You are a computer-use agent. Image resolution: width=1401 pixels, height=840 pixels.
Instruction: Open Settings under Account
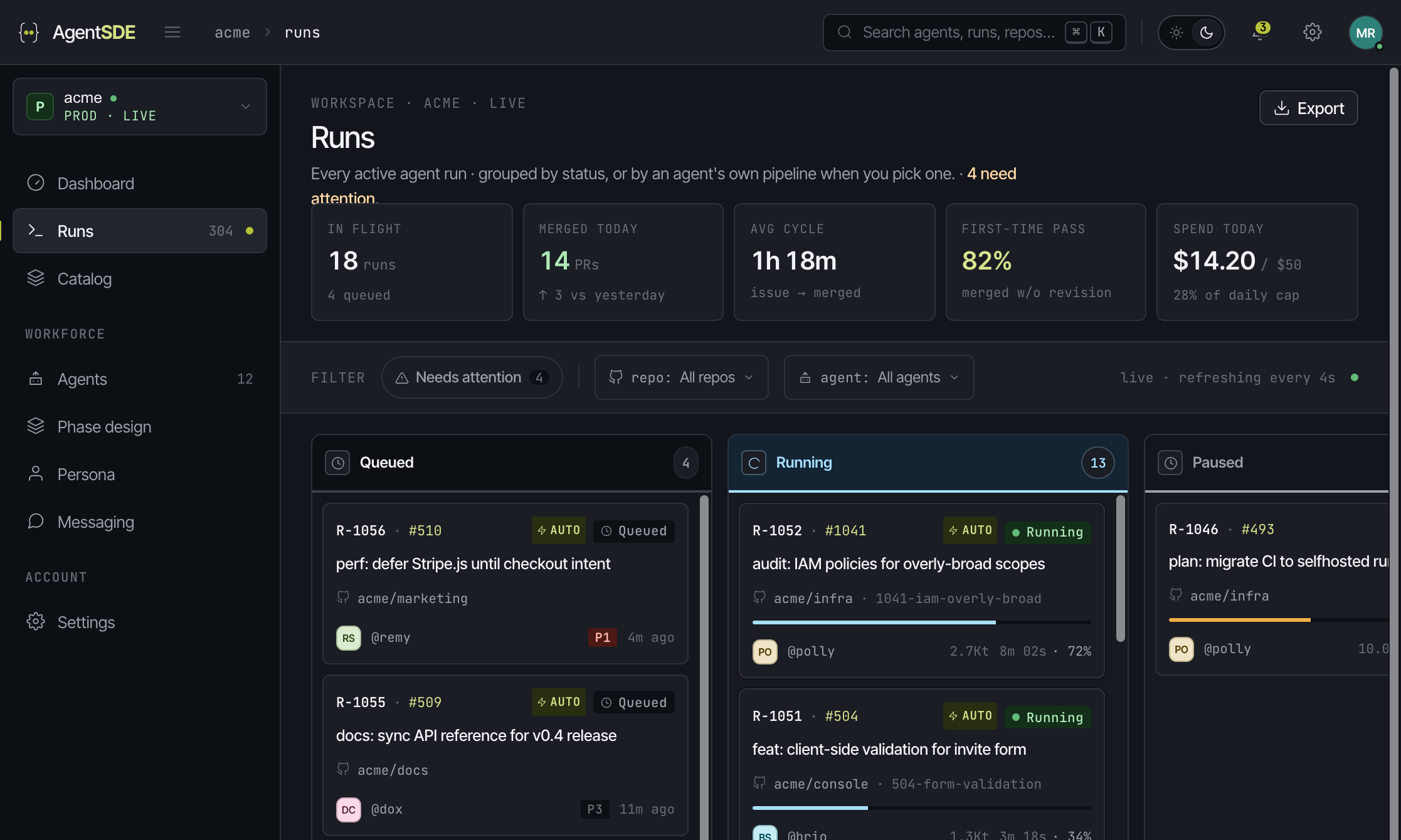(140, 622)
